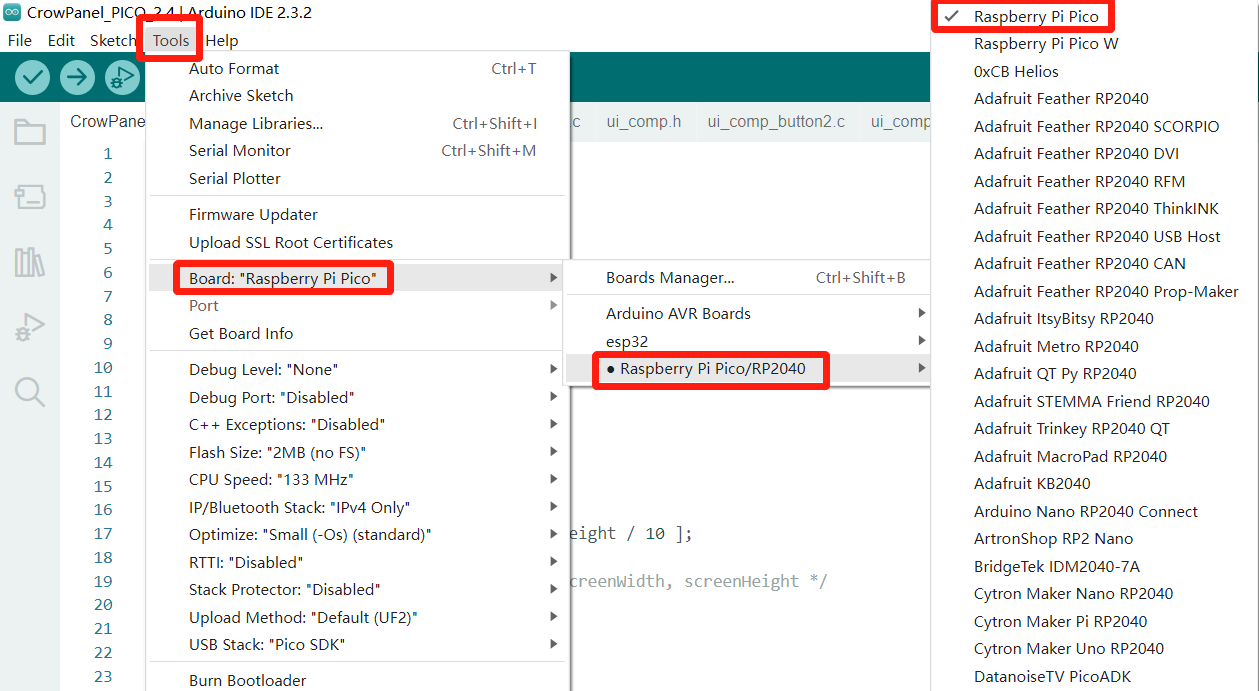This screenshot has height=691, width=1259.
Task: Expand the Board: "Raspberry Pi Pico" submenu
Action: (359, 279)
